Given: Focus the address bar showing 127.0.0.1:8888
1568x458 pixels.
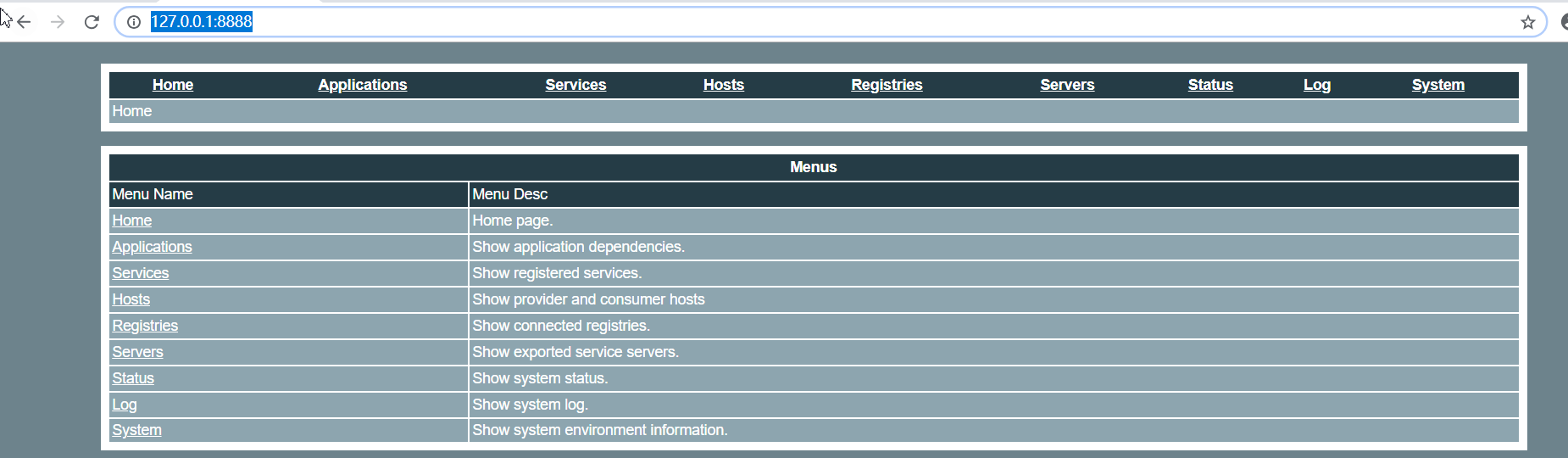Looking at the screenshot, I should coord(831,22).
